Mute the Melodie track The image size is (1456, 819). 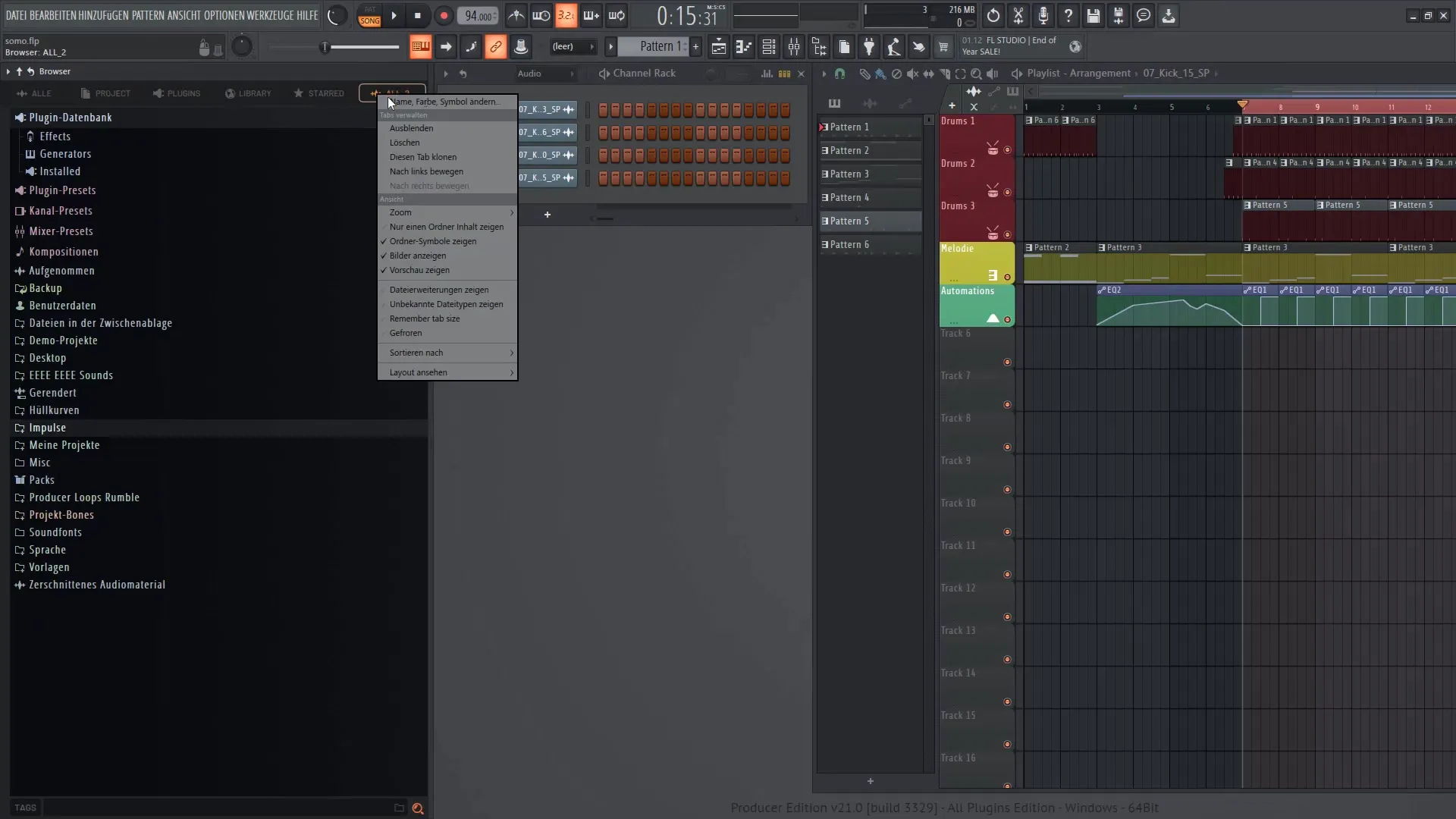1007,278
